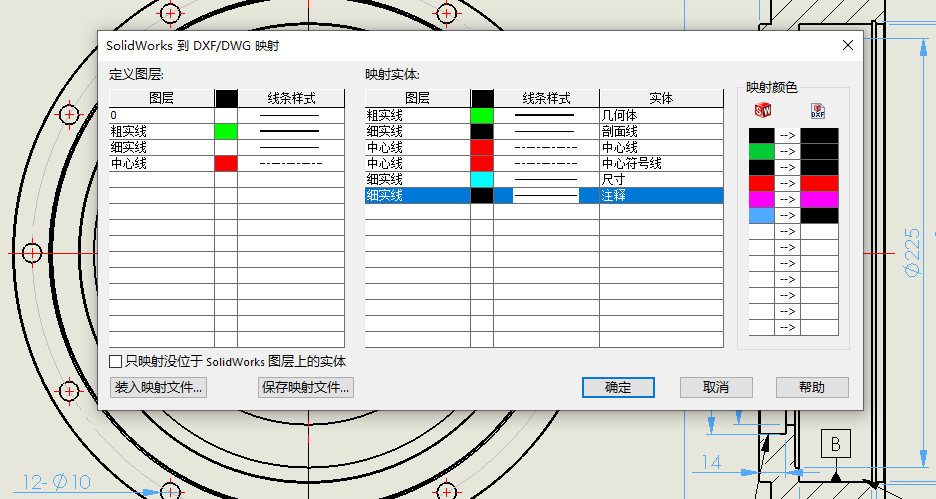Confirm the mapping with the 确定 button
The image size is (936, 499).
click(x=618, y=387)
